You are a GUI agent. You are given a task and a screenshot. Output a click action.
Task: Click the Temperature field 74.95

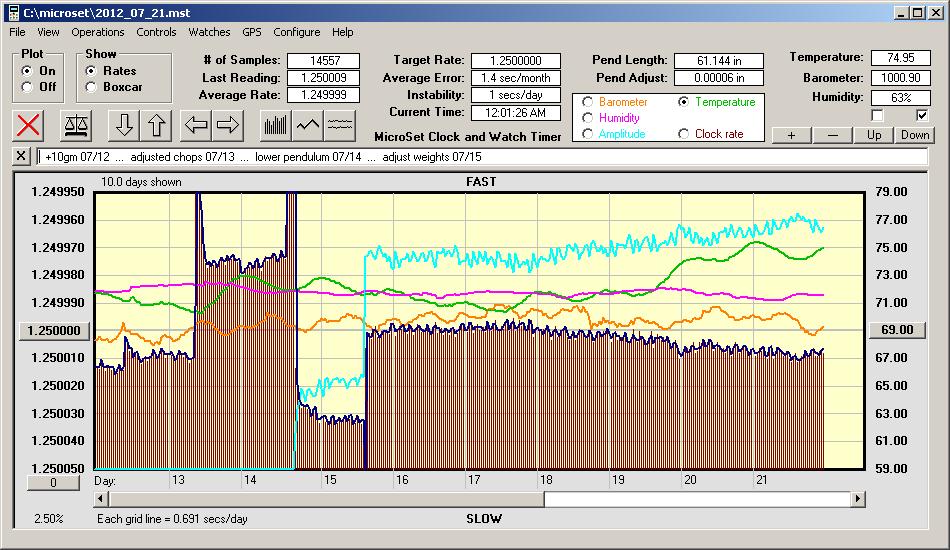(x=900, y=58)
